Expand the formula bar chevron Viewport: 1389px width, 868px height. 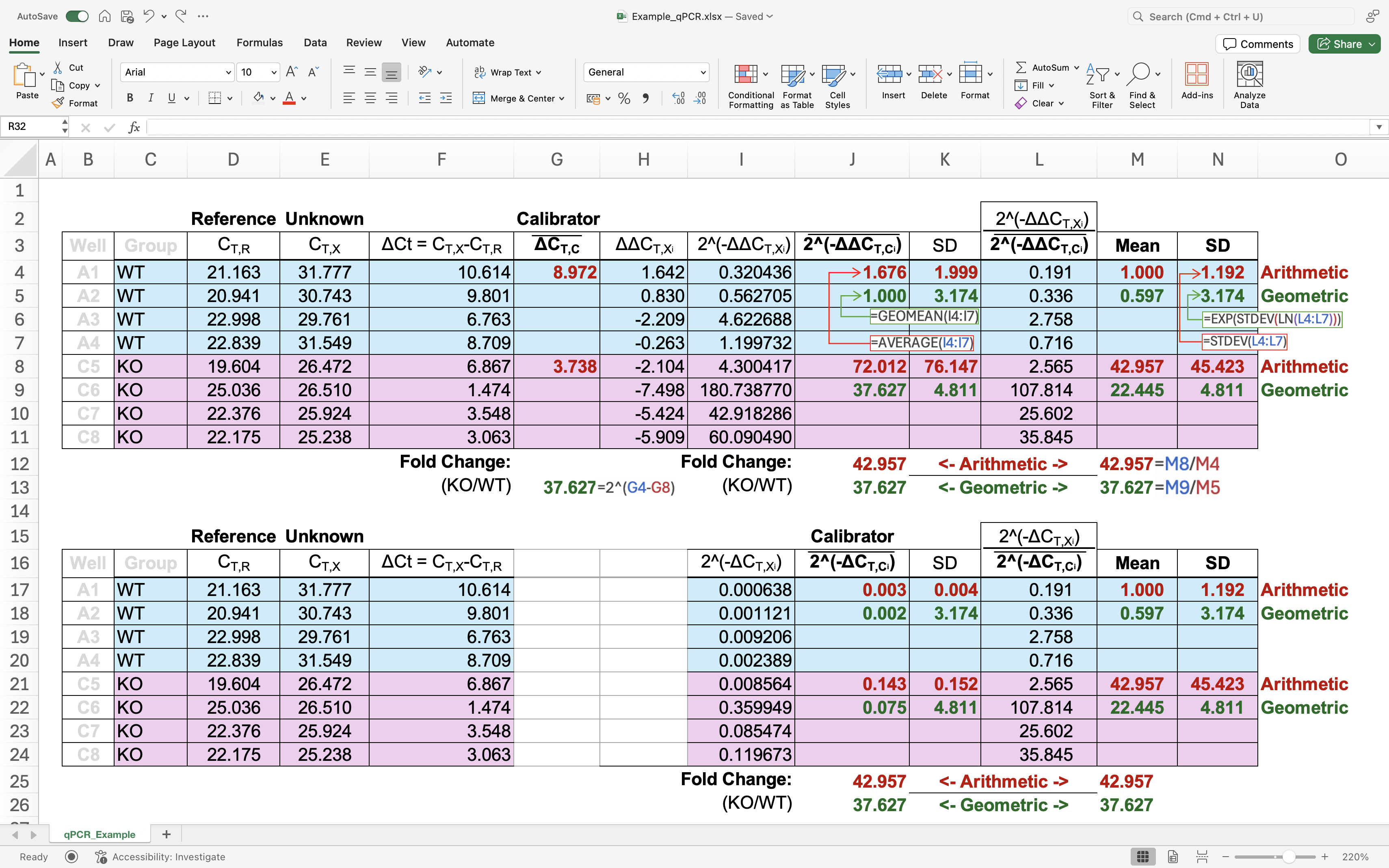tap(1379, 127)
